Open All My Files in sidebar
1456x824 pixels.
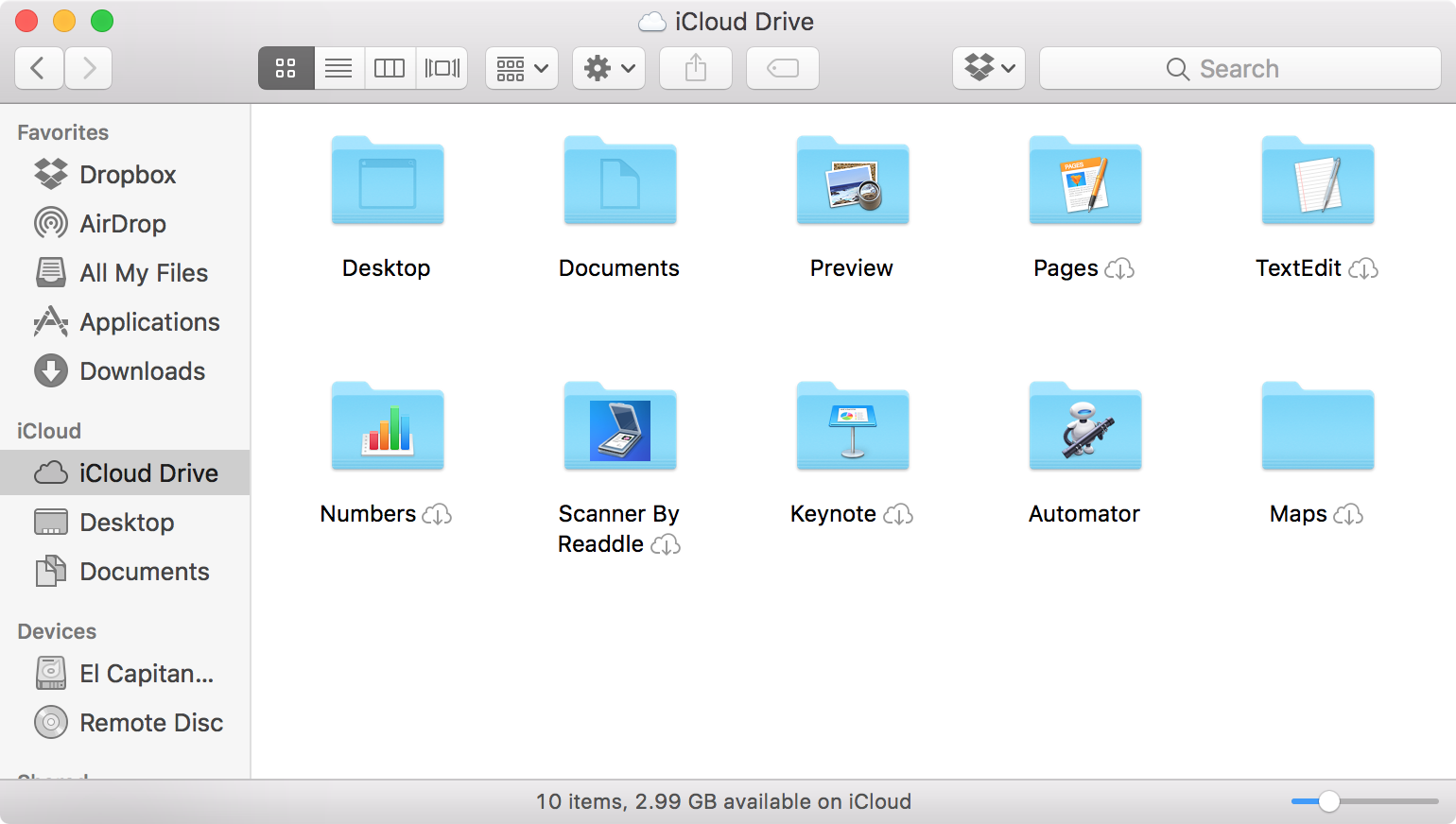[125, 273]
